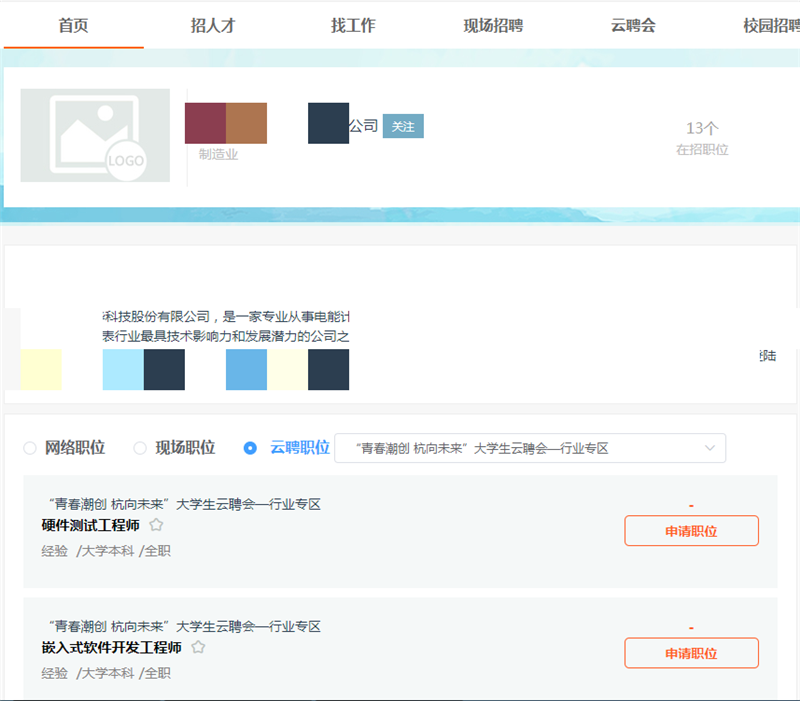Open the 现场招聘 navigation tab
The height and width of the screenshot is (701, 800).
pos(493,26)
